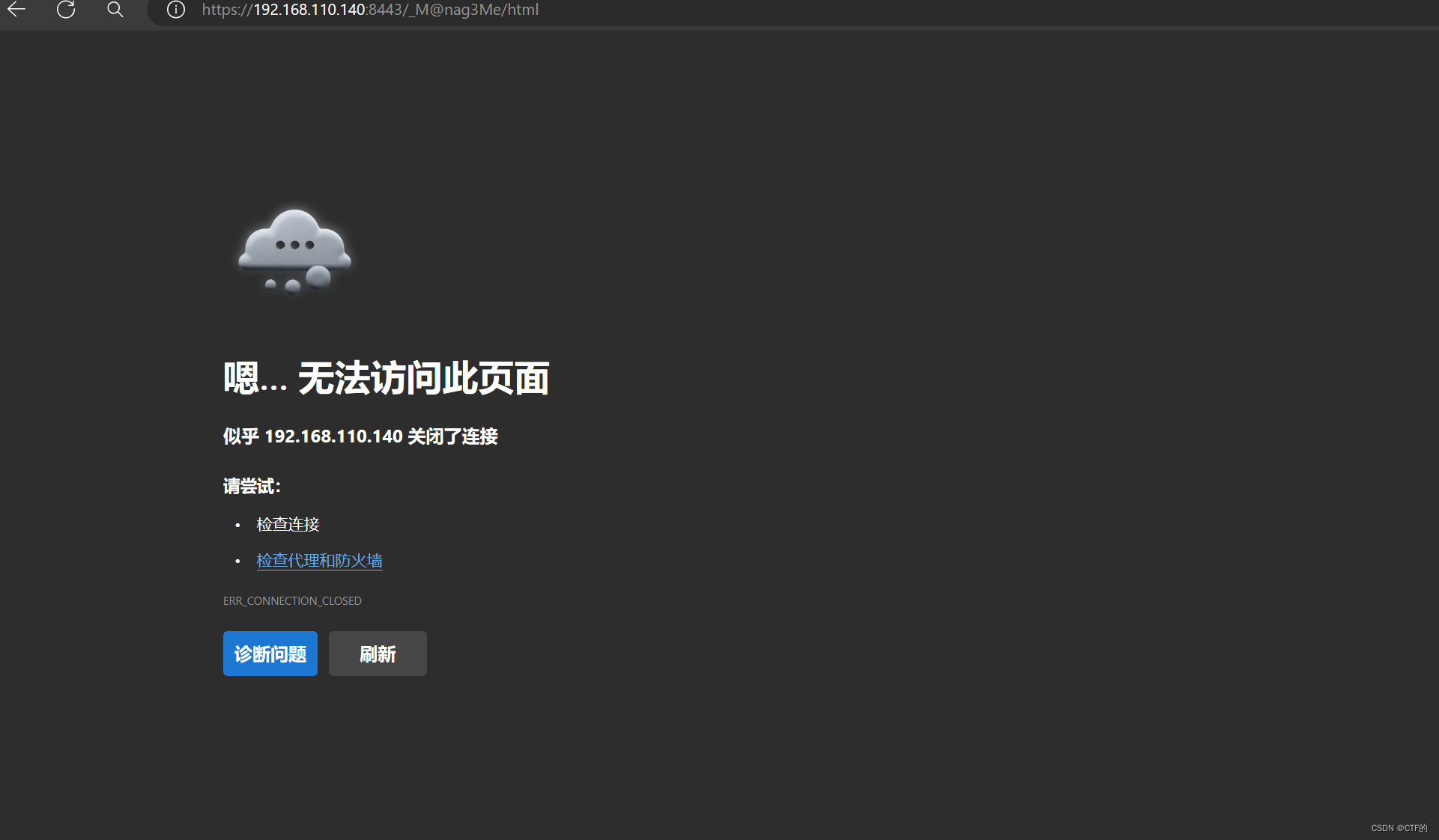The height and width of the screenshot is (840, 1439).
Task: Click the CSDN watermark in the corner
Action: 1399,828
